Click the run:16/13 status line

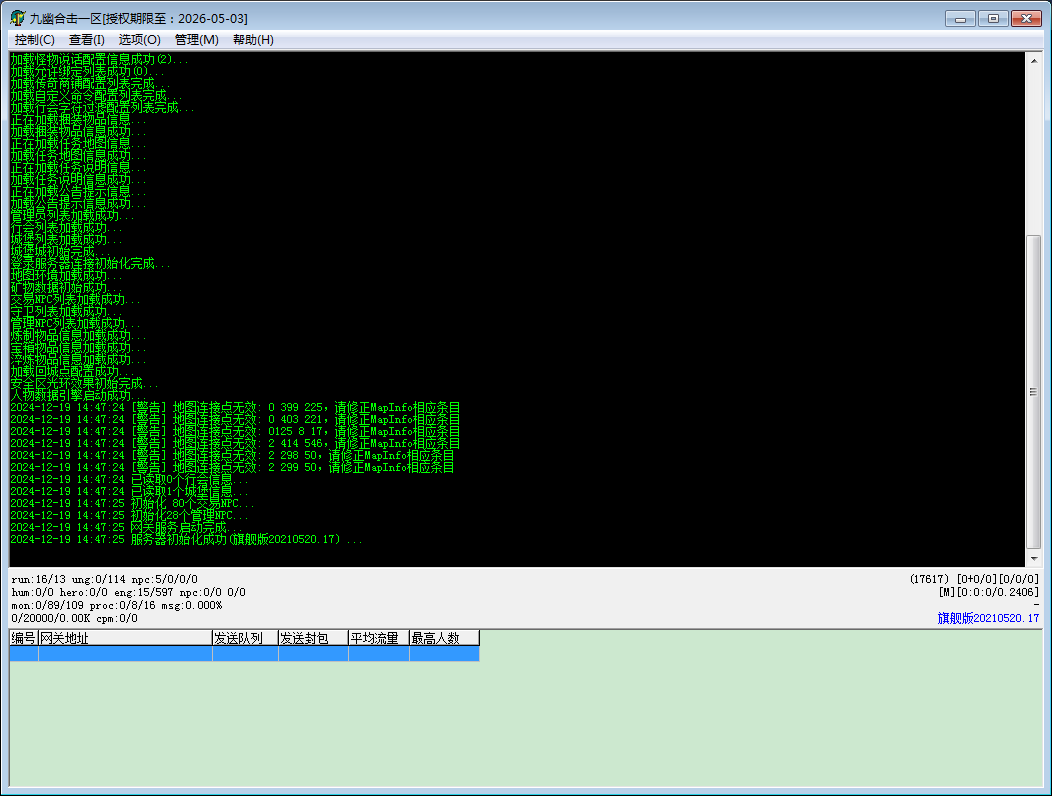pos(105,579)
